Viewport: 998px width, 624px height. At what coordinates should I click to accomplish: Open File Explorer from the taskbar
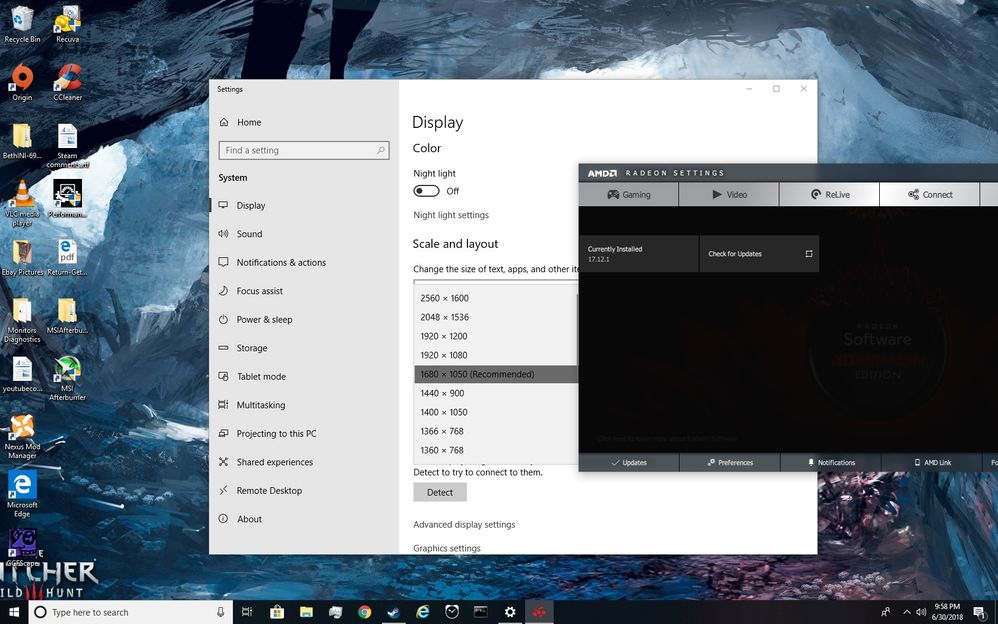click(306, 612)
